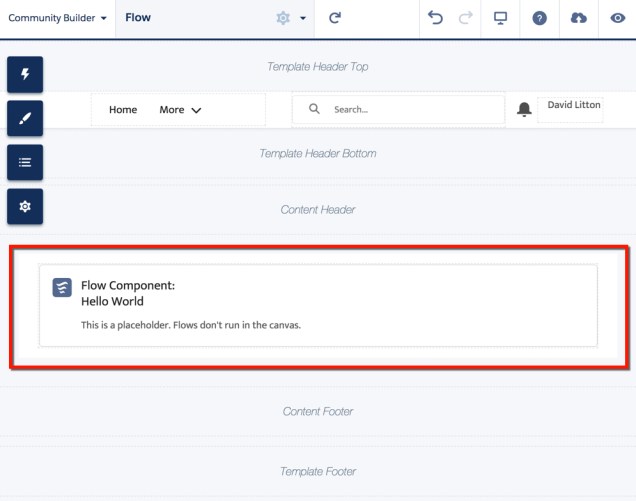Switch the desktop view mode icon
Image resolution: width=636 pixels, height=501 pixels.
point(501,18)
